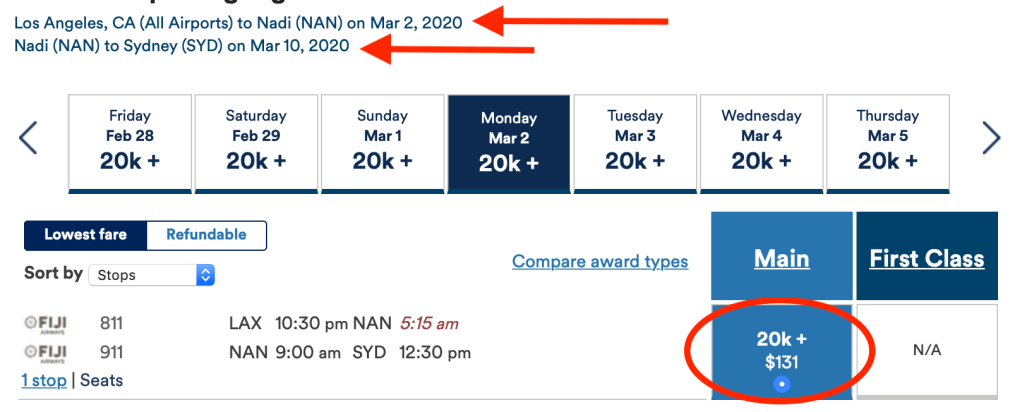Go to next week of dates

[x=991, y=139]
